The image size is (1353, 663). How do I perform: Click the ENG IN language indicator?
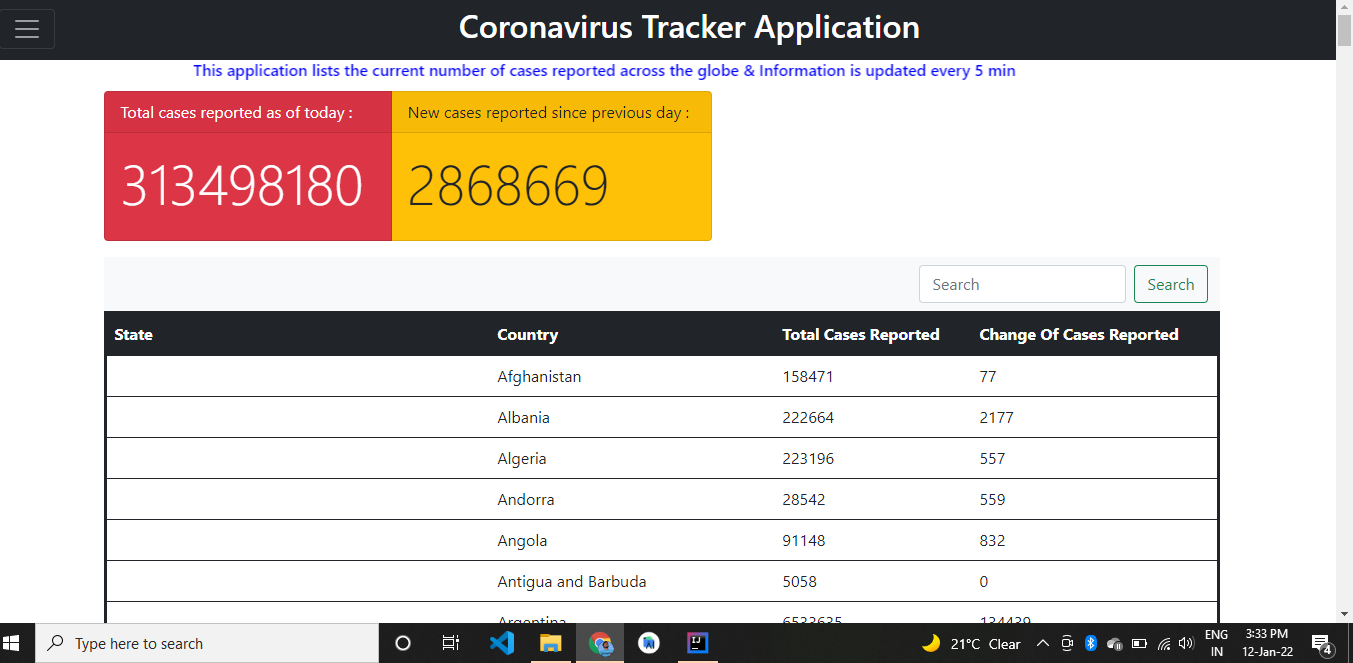[x=1216, y=643]
